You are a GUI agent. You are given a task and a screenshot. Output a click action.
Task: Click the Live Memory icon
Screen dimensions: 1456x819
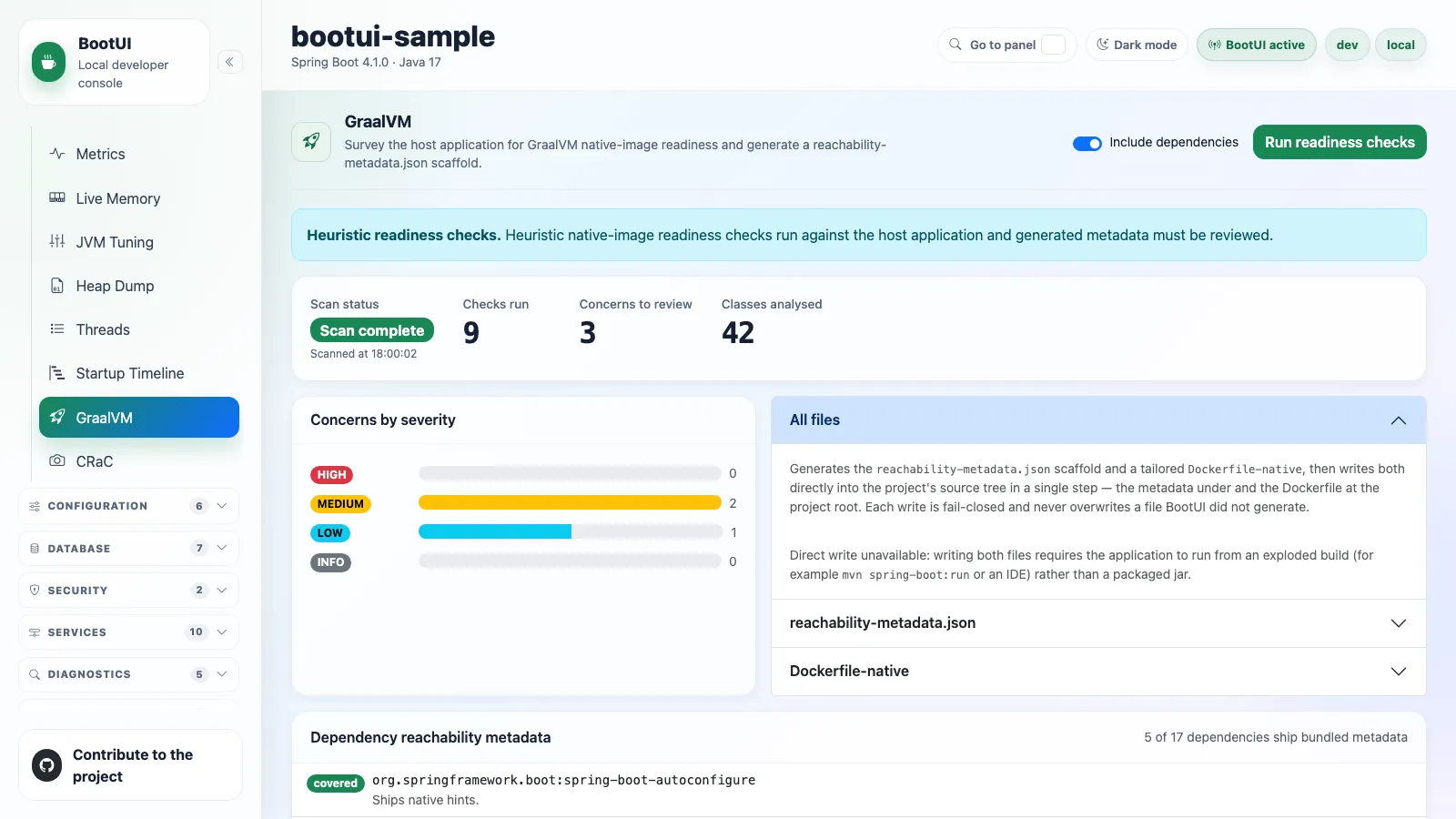[57, 197]
